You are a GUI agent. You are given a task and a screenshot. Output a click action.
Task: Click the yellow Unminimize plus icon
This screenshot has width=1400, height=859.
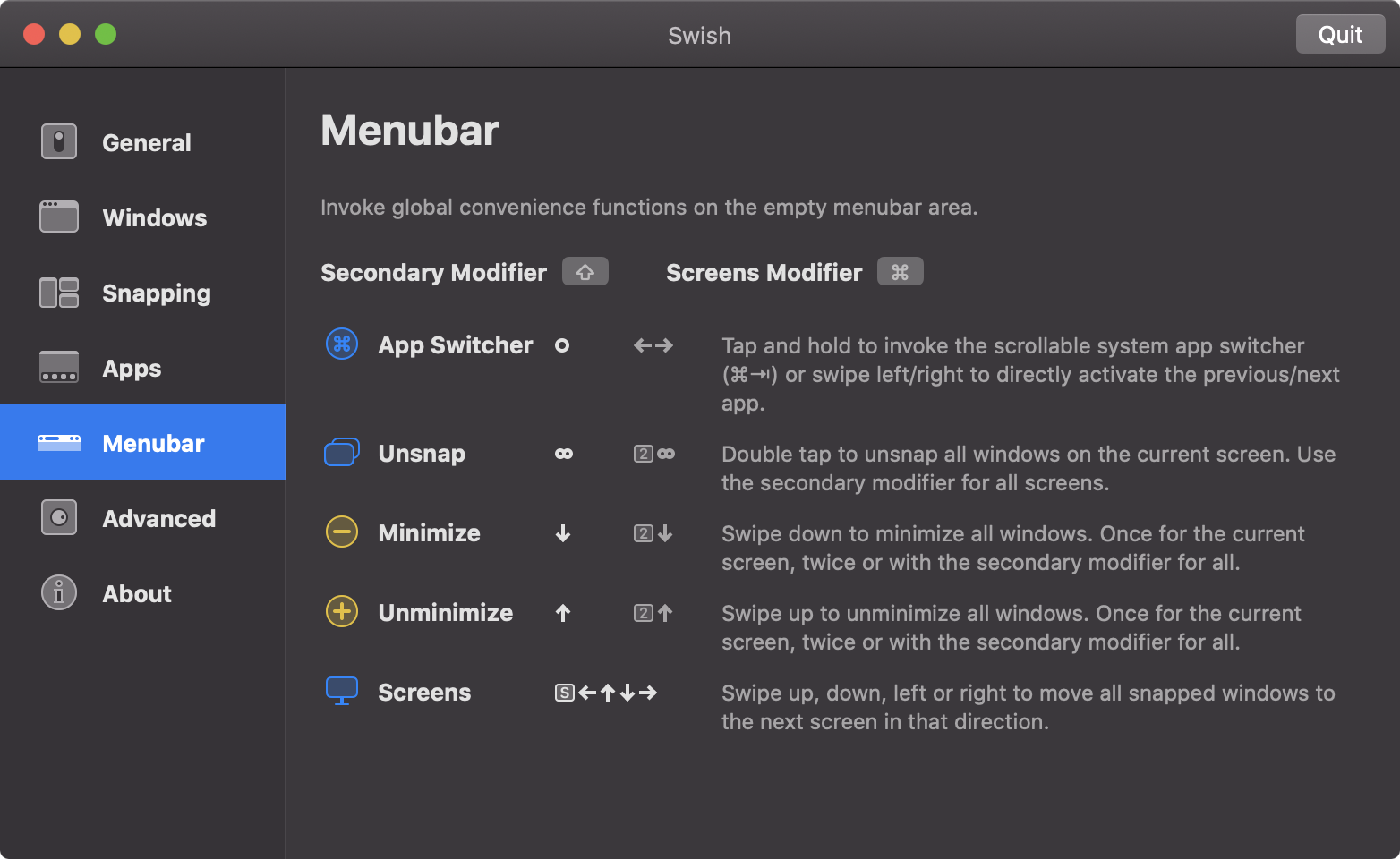click(x=342, y=611)
